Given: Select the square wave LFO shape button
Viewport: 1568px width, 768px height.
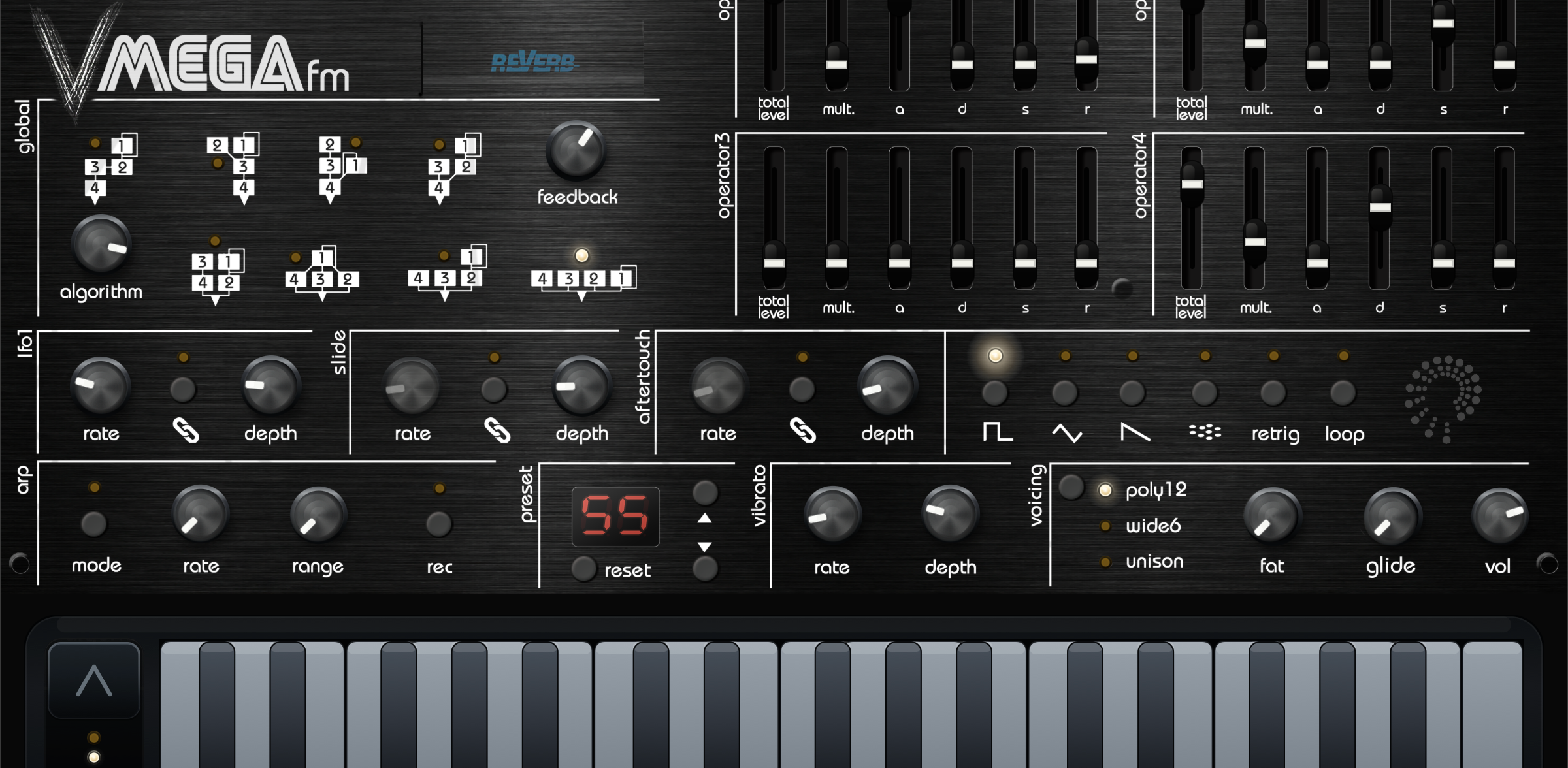Looking at the screenshot, I should pyautogui.click(x=995, y=393).
